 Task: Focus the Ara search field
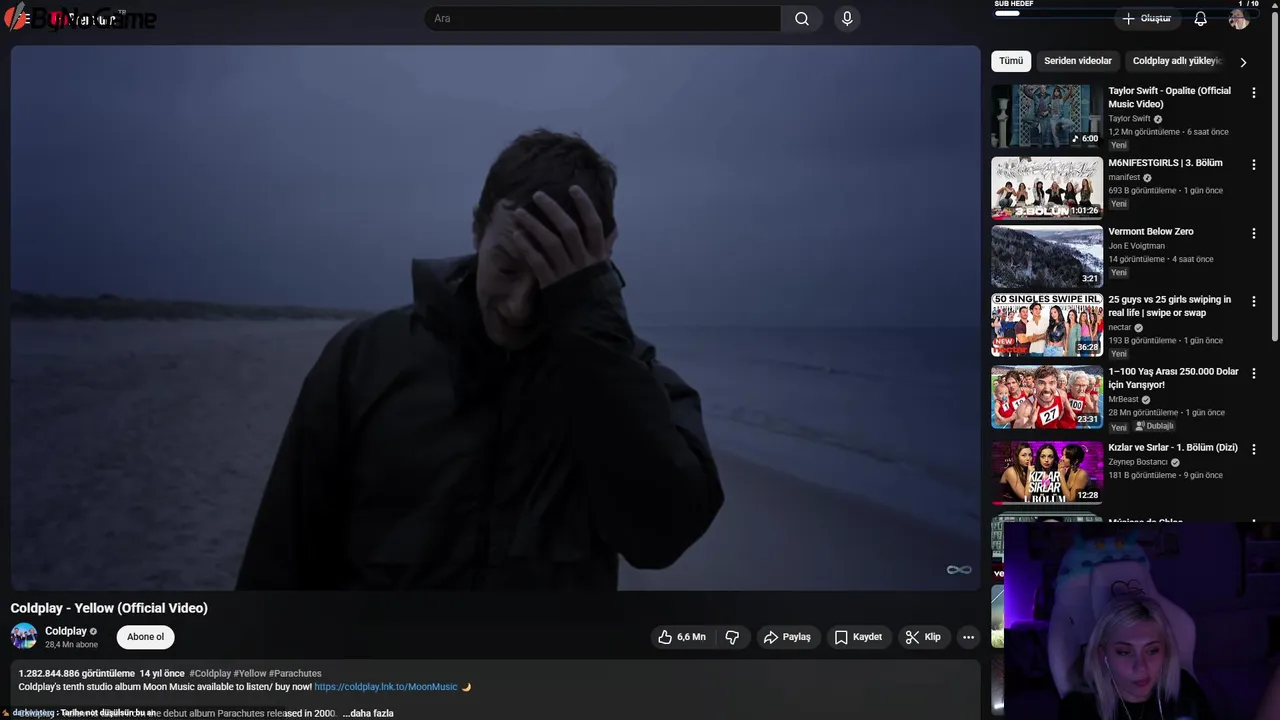point(603,19)
